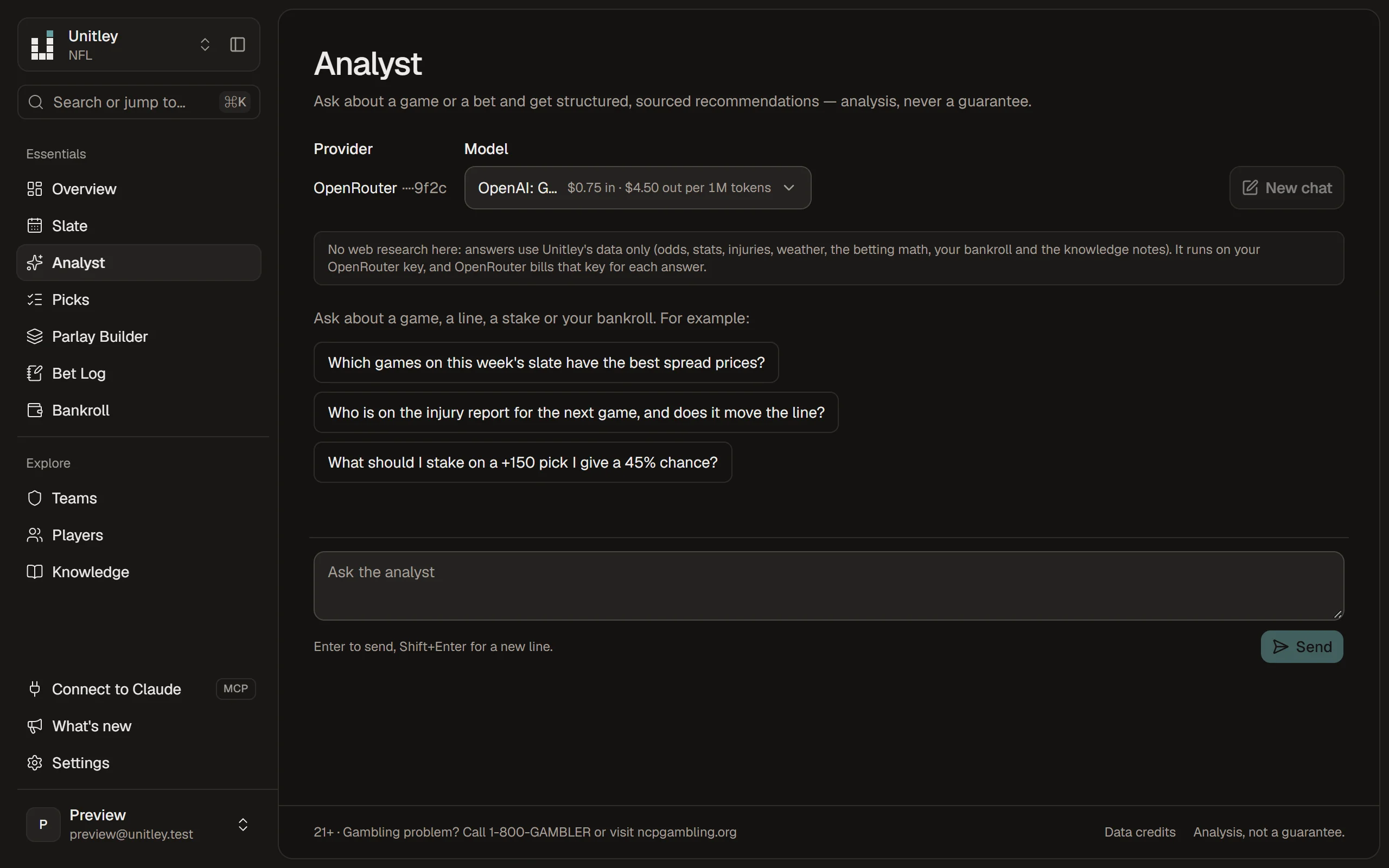Start a New chat
1389x868 pixels.
click(1286, 188)
